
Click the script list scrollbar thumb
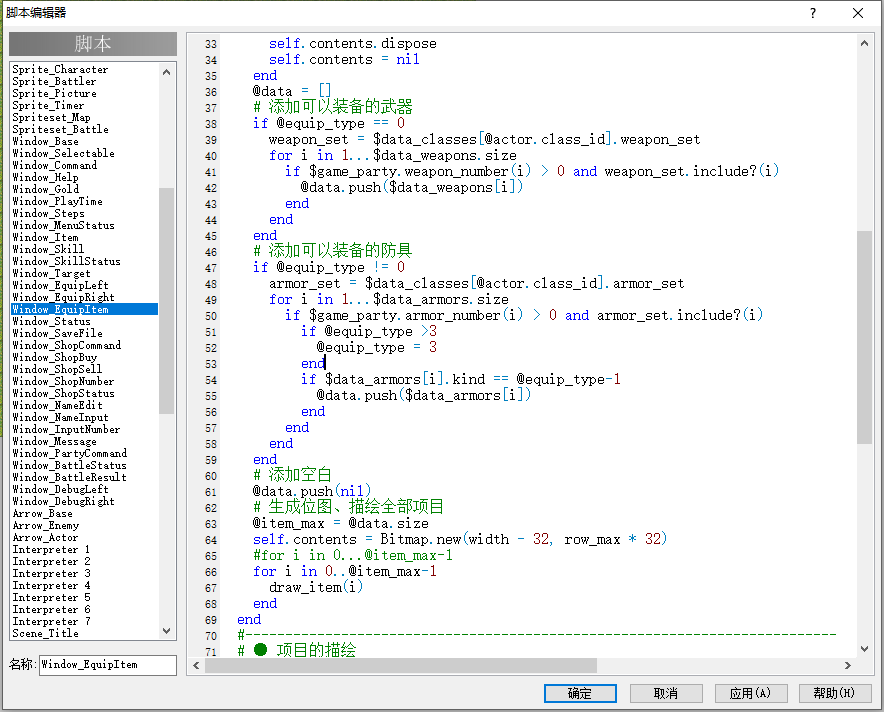(166, 300)
